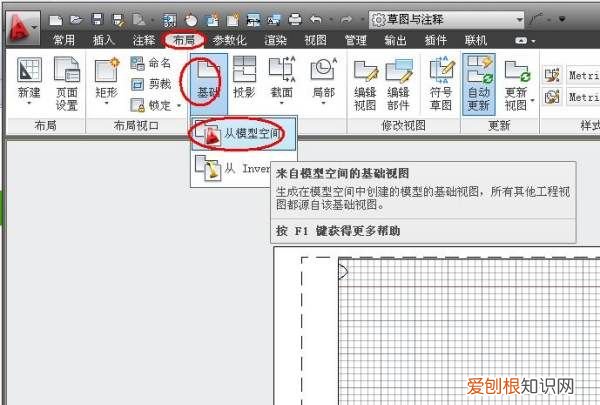Click the 布局 panel title
Screen dimensions: 600x405
click(x=46, y=126)
